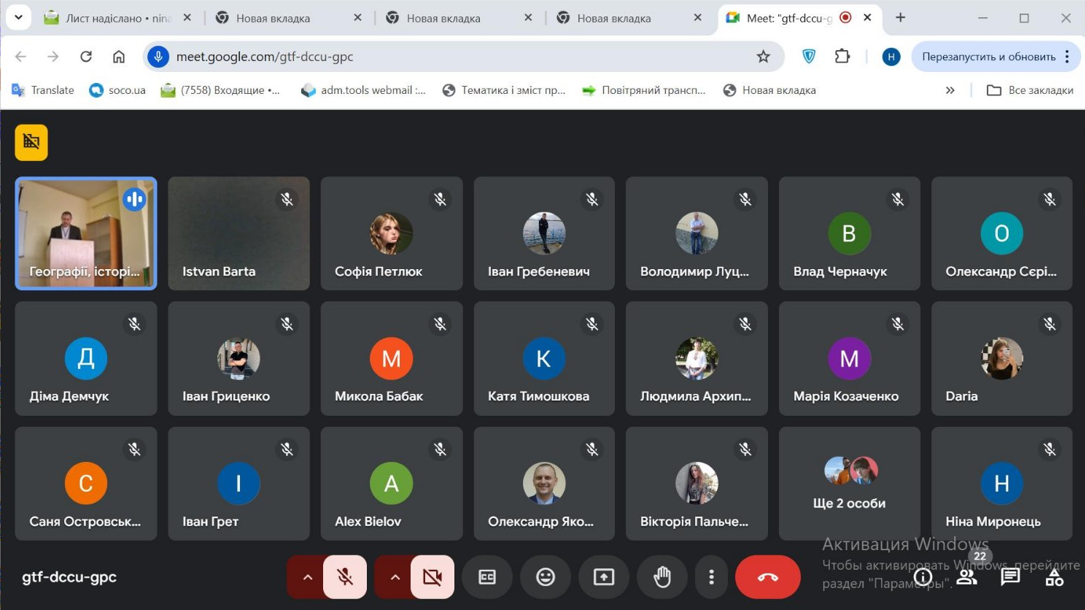The height and width of the screenshot is (610, 1085).
Task: Click Саня Островськ... orange avatar
Action: click(x=86, y=483)
